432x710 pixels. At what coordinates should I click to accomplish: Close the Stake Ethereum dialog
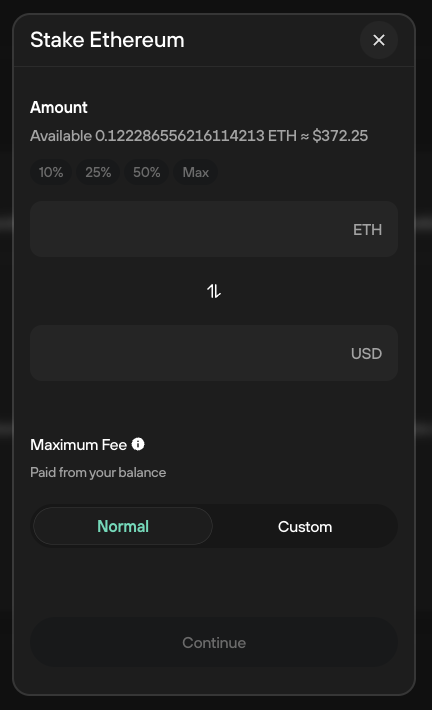click(379, 40)
